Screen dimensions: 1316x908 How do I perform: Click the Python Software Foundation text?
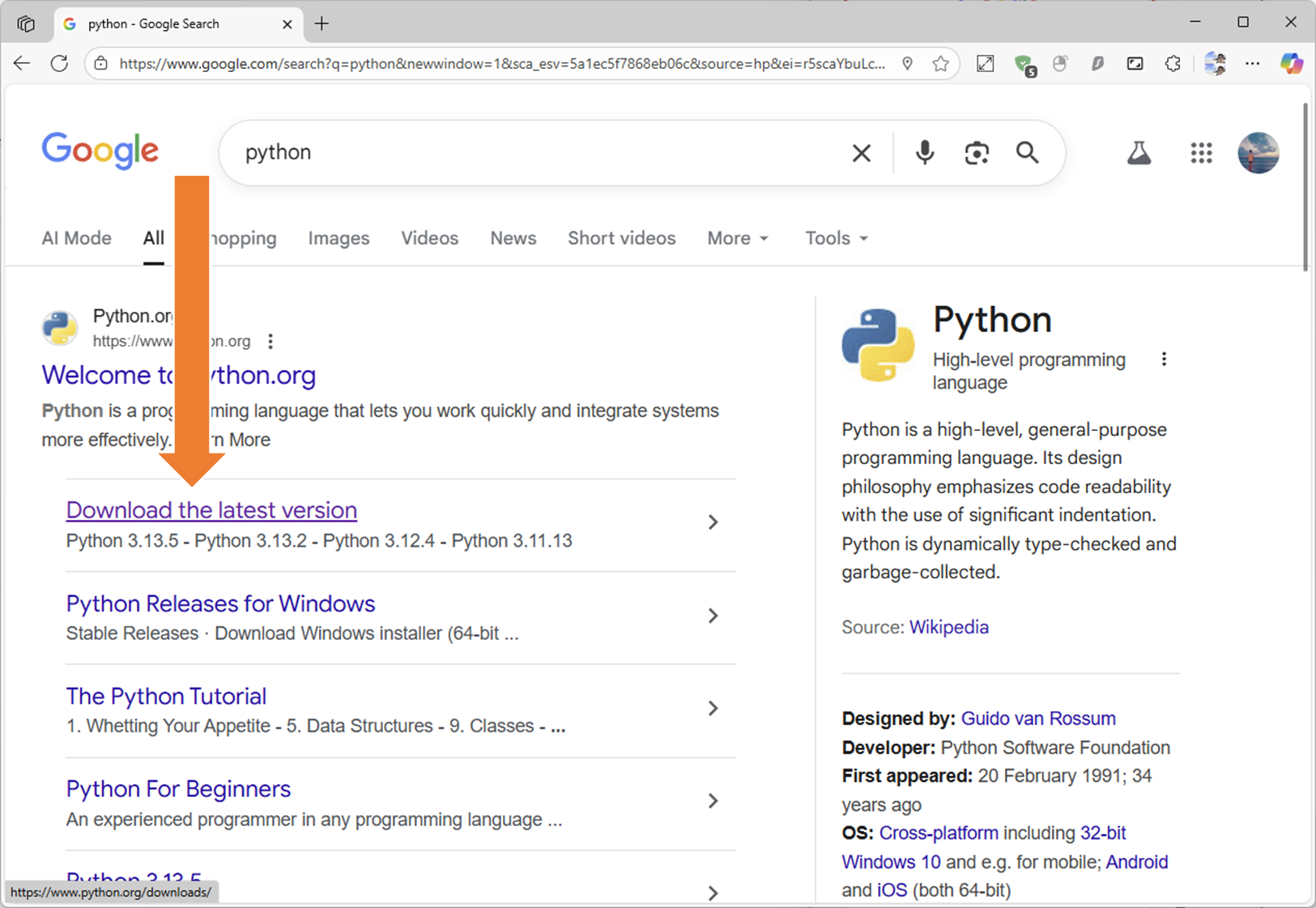coord(1055,748)
